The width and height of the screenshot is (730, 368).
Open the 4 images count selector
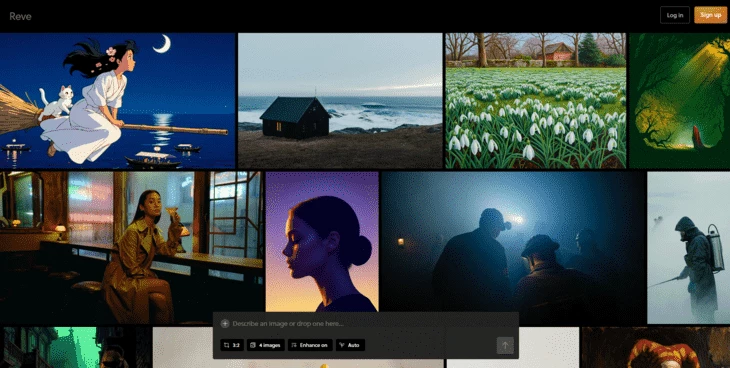265,345
